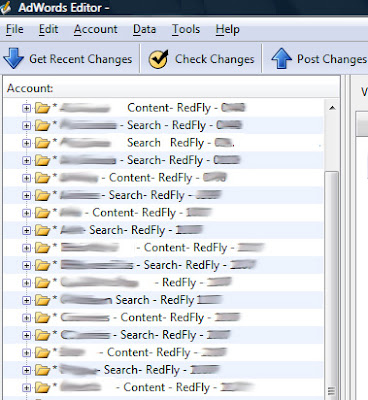Viewport: 368px width, 400px height.
Task: Open the File menu
Action: (x=15, y=29)
